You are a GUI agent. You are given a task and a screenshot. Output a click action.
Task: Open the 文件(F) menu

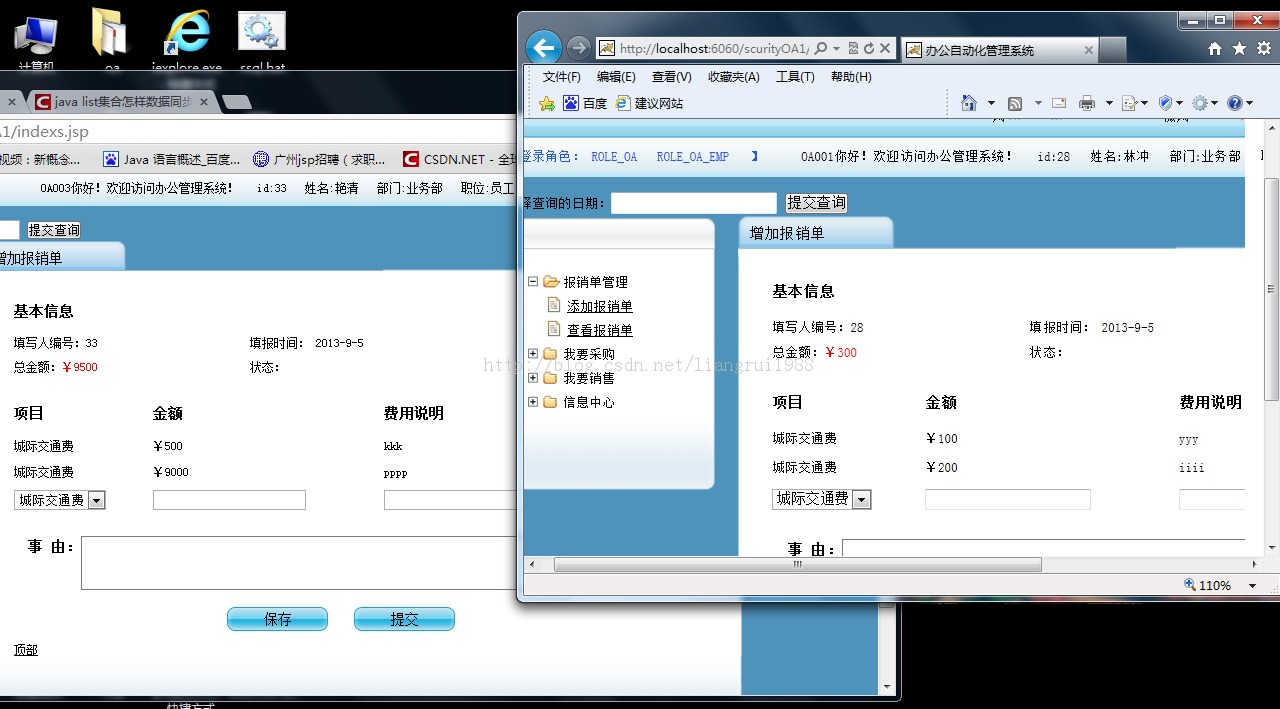[561, 76]
